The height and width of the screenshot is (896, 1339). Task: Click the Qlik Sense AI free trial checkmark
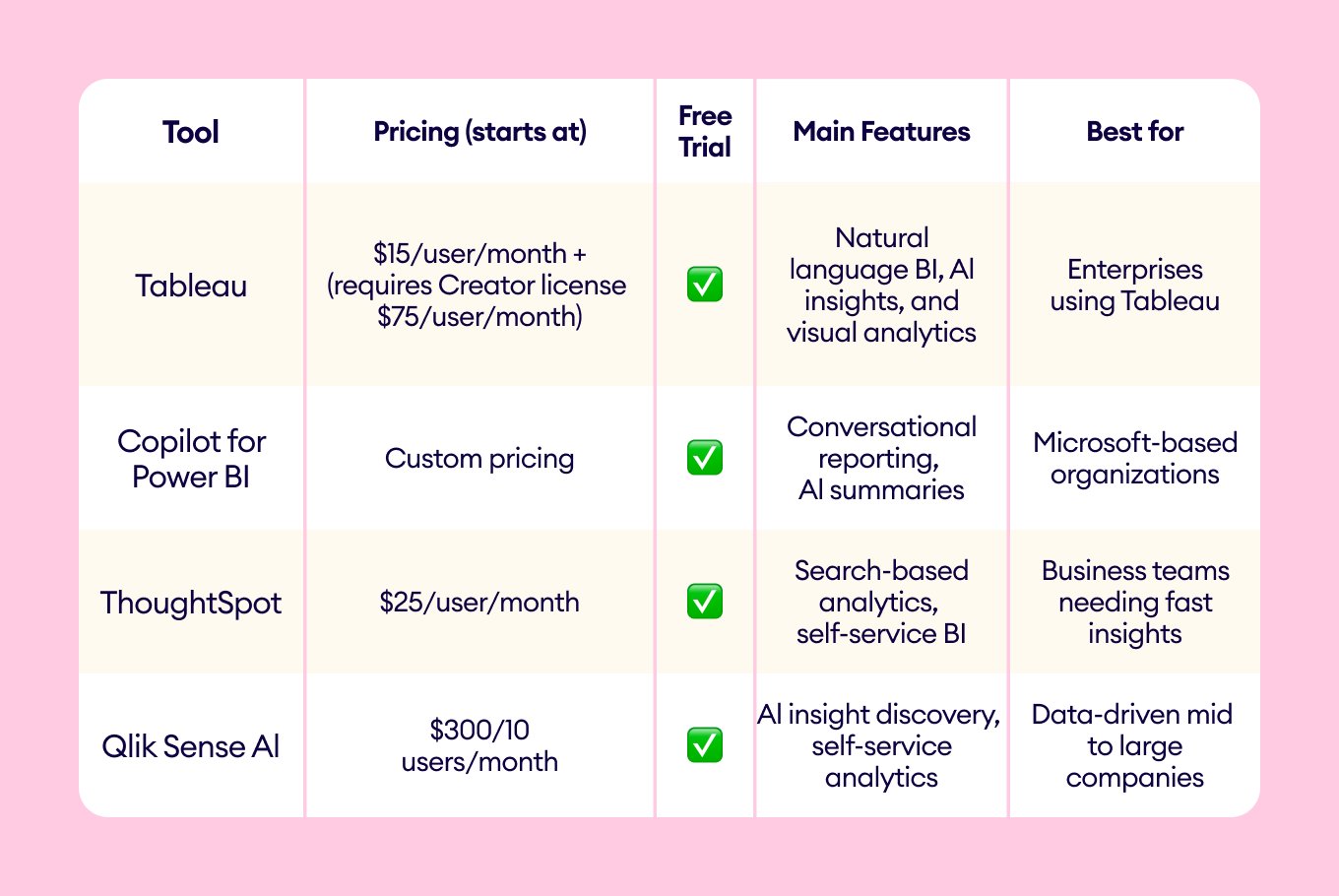coord(705,745)
